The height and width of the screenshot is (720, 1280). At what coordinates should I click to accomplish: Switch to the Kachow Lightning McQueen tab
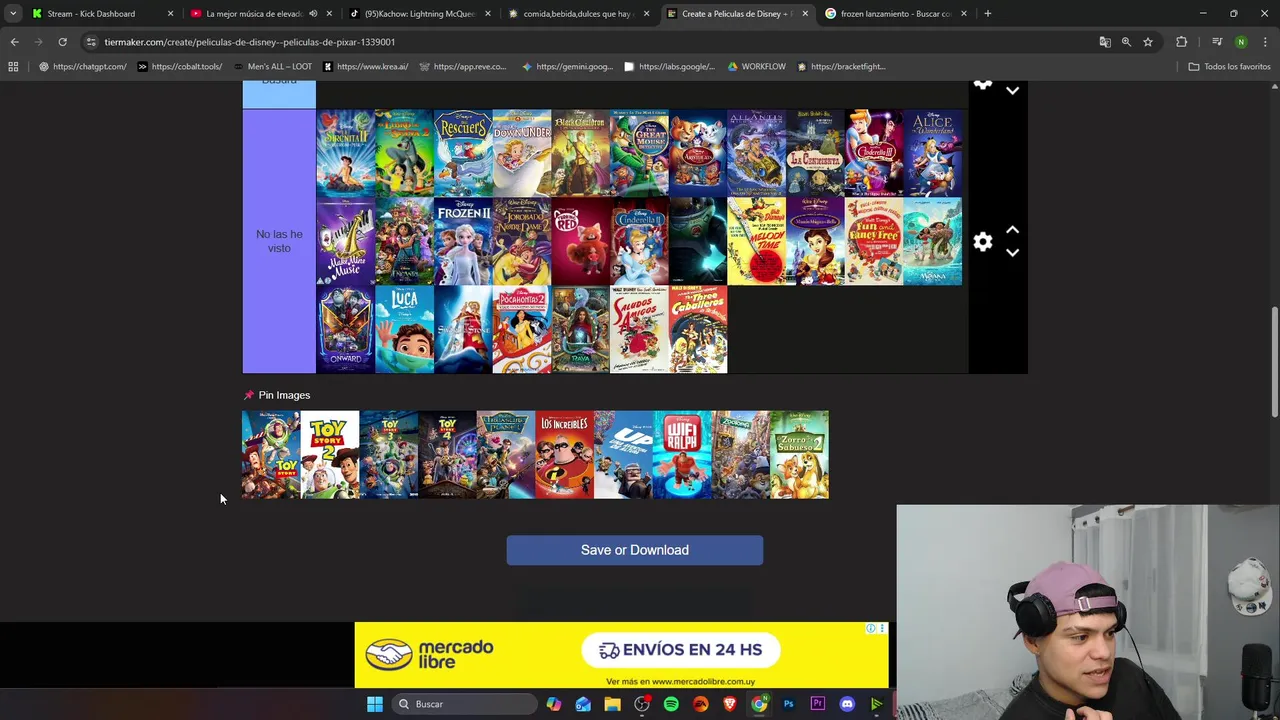tap(419, 14)
